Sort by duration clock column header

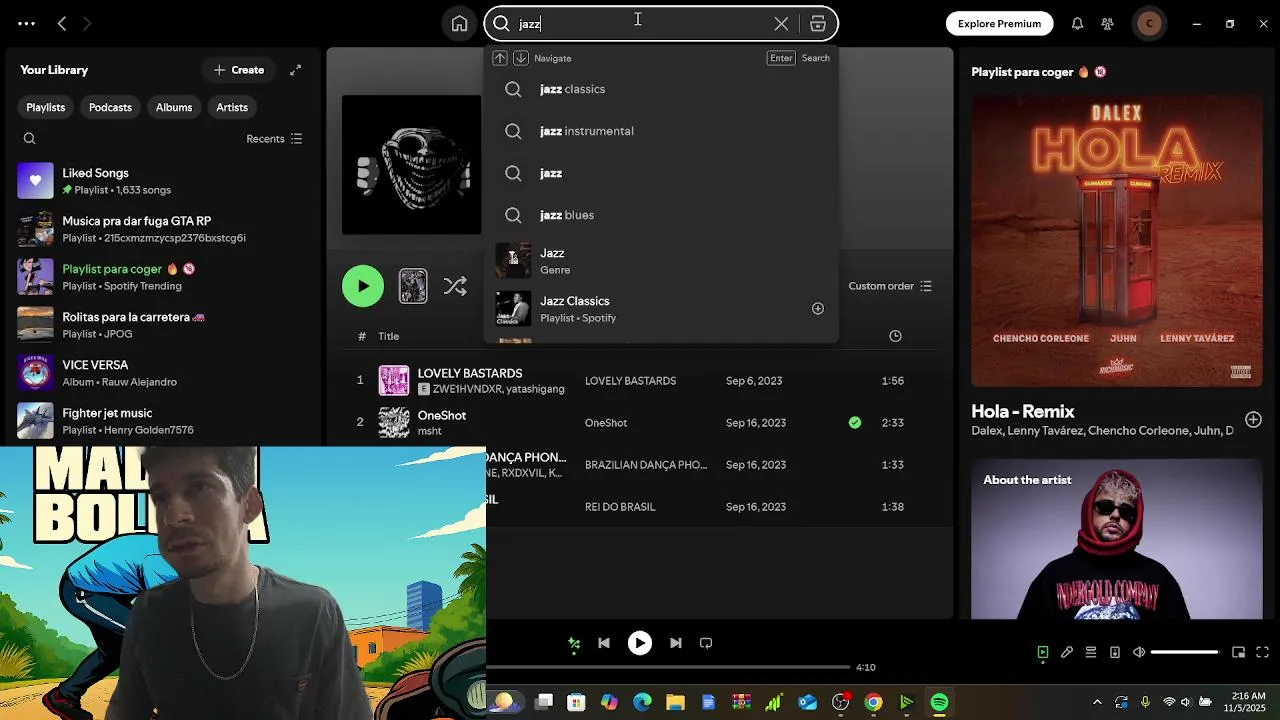[x=895, y=336]
